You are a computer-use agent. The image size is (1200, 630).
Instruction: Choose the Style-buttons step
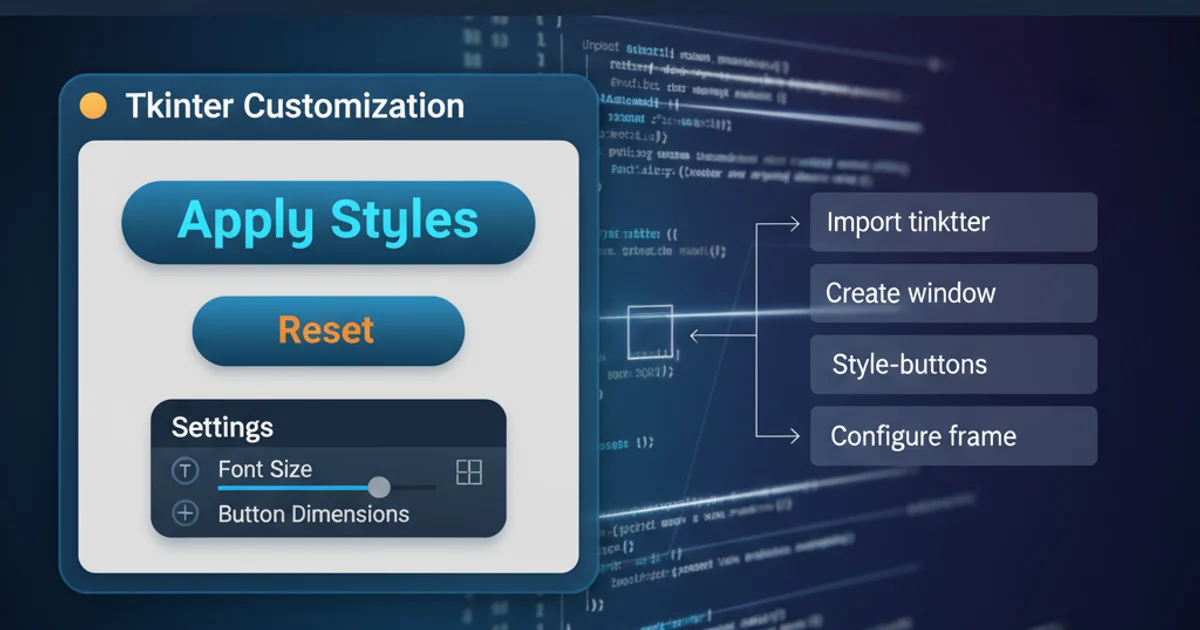pyautogui.click(x=953, y=365)
